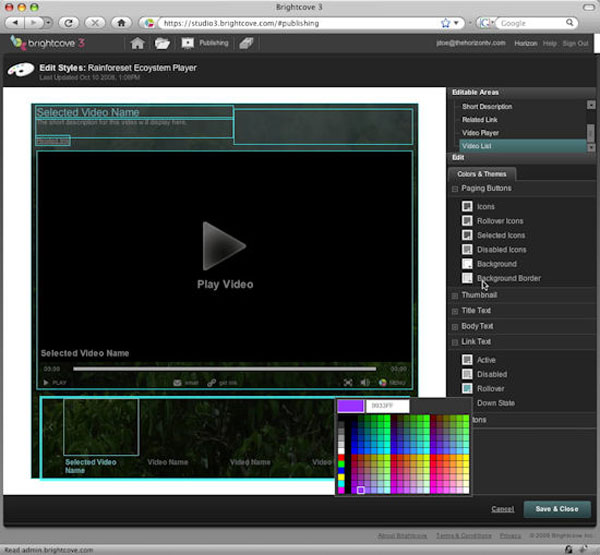This screenshot has height=555, width=600.
Task: Collapse the Paging Buttons section
Action: pos(455,189)
